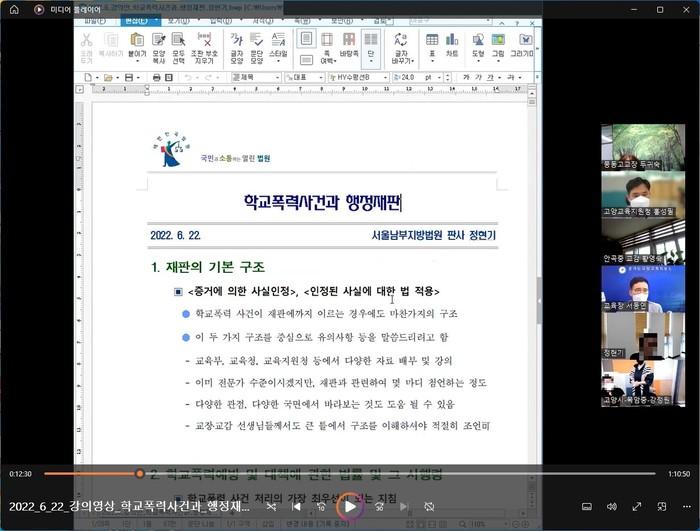This screenshot has width=700, height=531.
Task: Switch to mini player view
Action: (x=662, y=506)
